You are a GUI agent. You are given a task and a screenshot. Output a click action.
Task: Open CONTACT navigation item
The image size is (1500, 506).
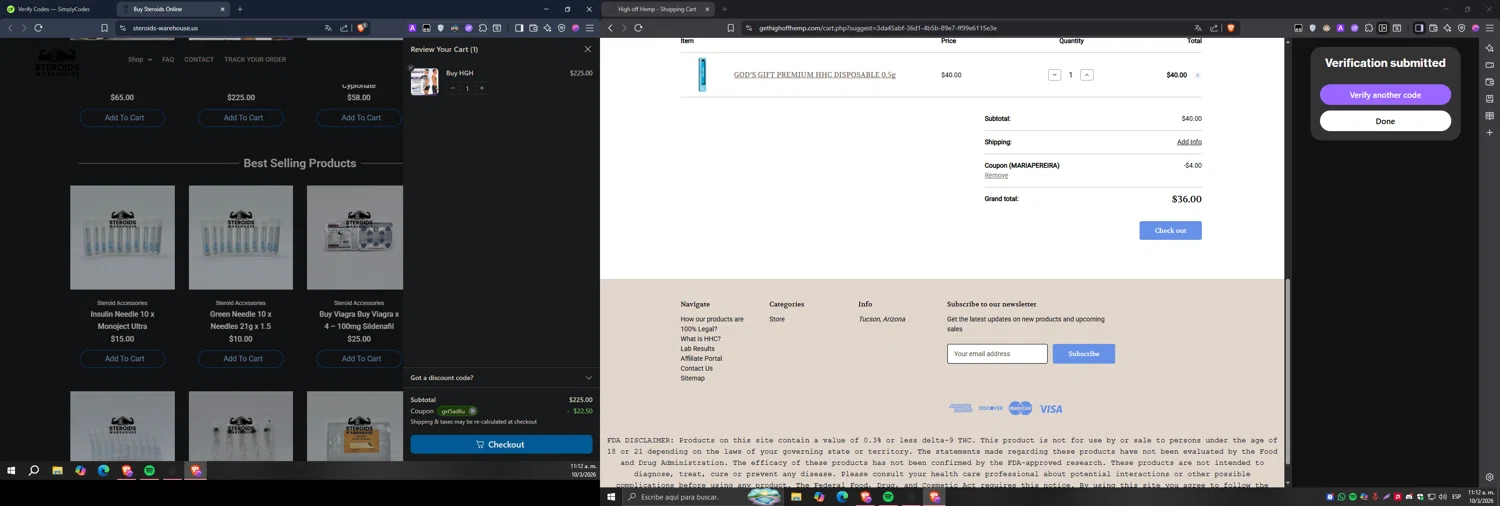199,59
